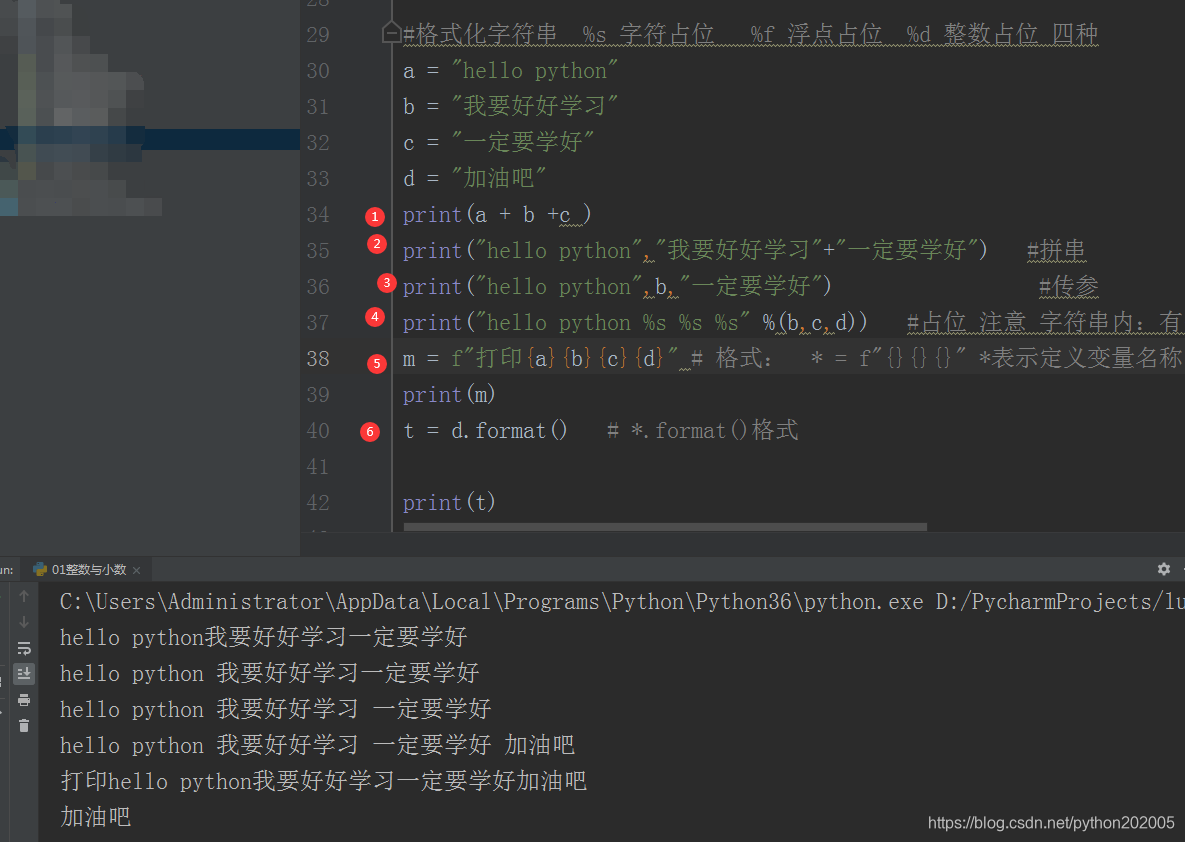Image resolution: width=1185 pixels, height=842 pixels.
Task: Click the '# *.format()格式' comment on line 40
Action: click(703, 431)
